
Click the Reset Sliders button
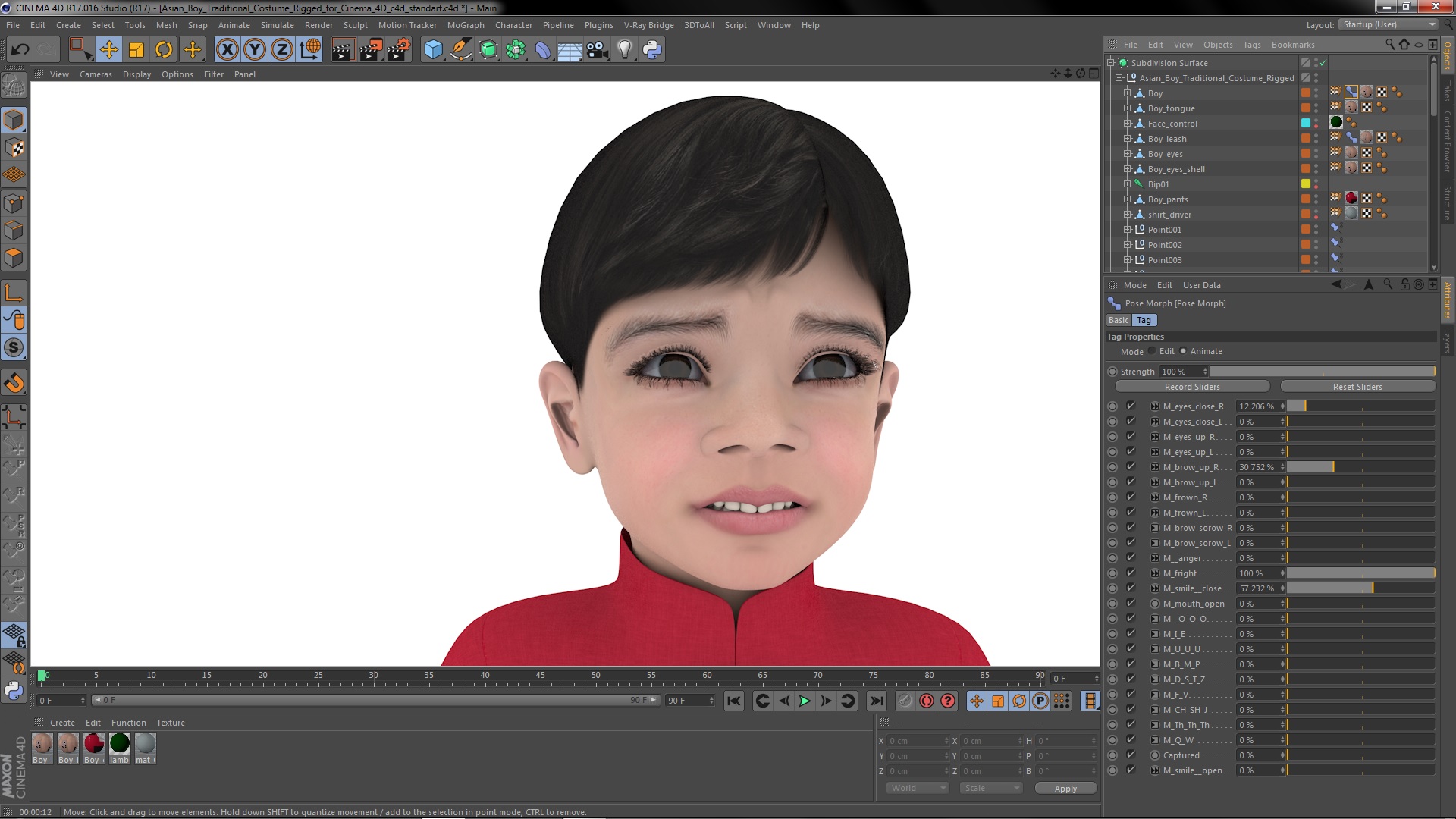tap(1357, 387)
